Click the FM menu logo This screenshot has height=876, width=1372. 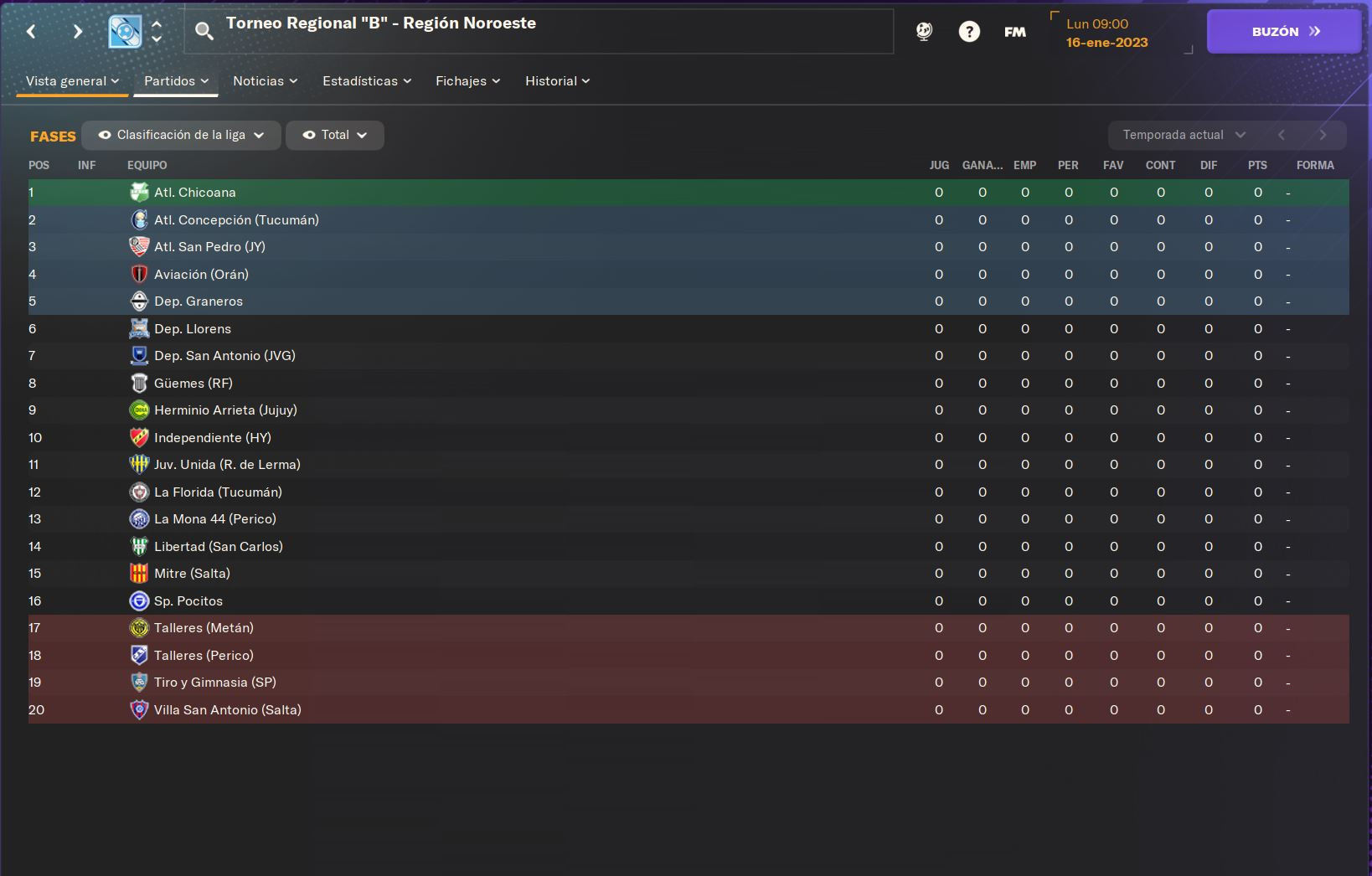1015,32
